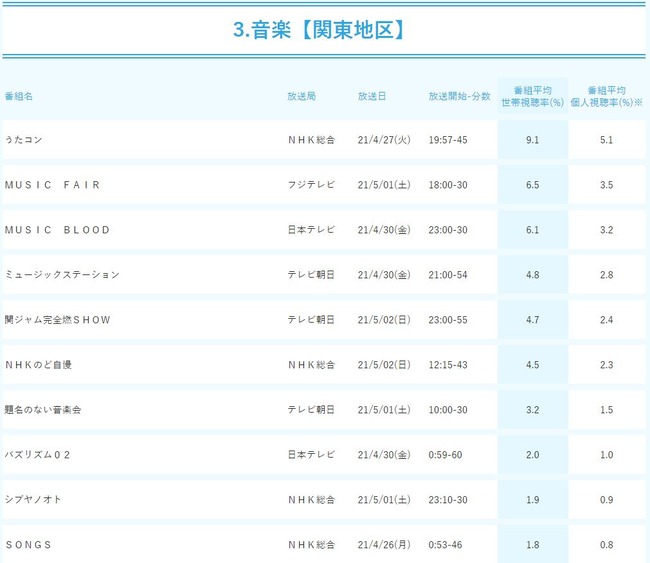Click household rating 4.5
The image size is (650, 563).
(x=533, y=364)
